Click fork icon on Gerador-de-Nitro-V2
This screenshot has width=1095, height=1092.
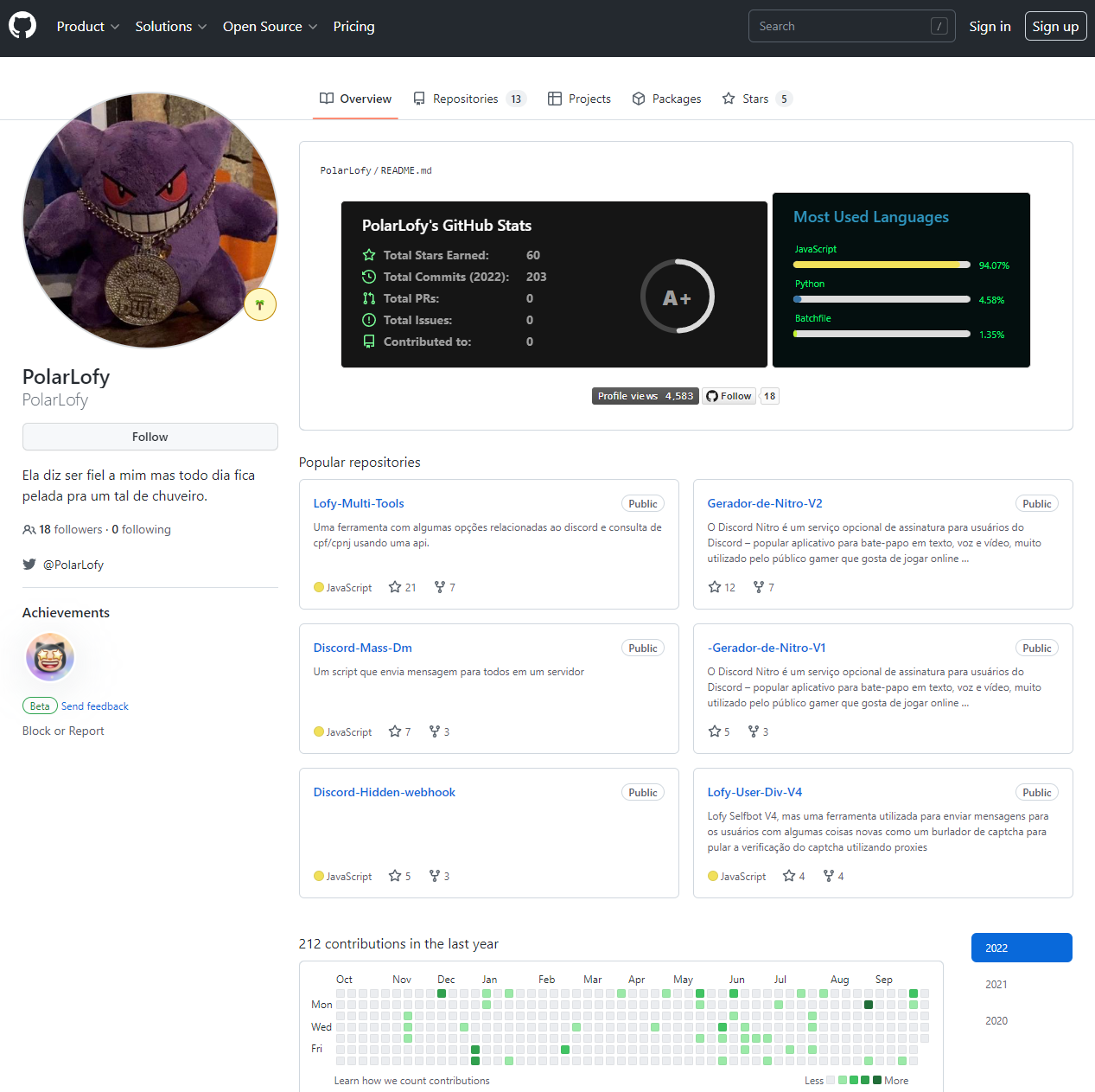point(759,587)
